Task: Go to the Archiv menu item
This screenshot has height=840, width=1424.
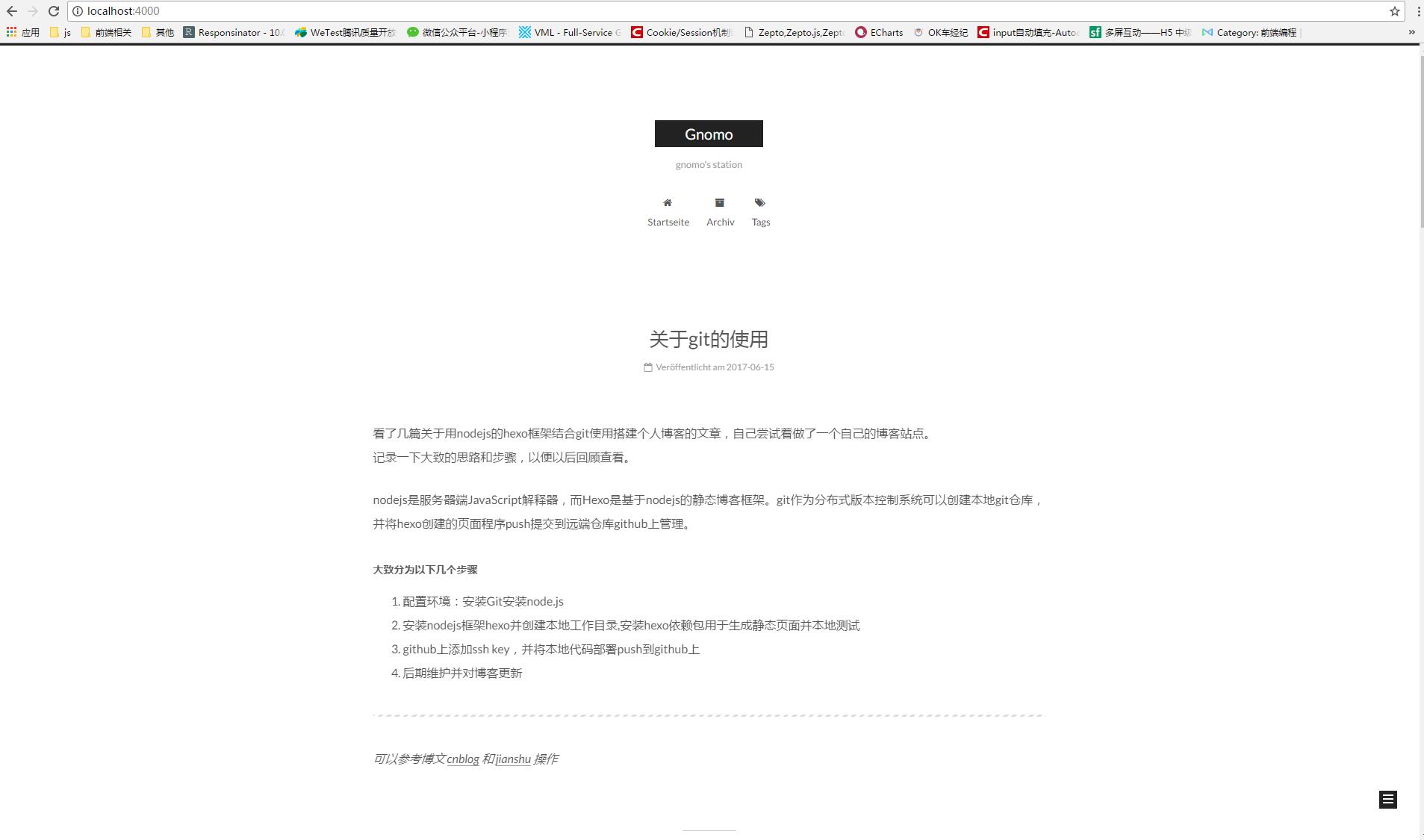Action: point(720,222)
